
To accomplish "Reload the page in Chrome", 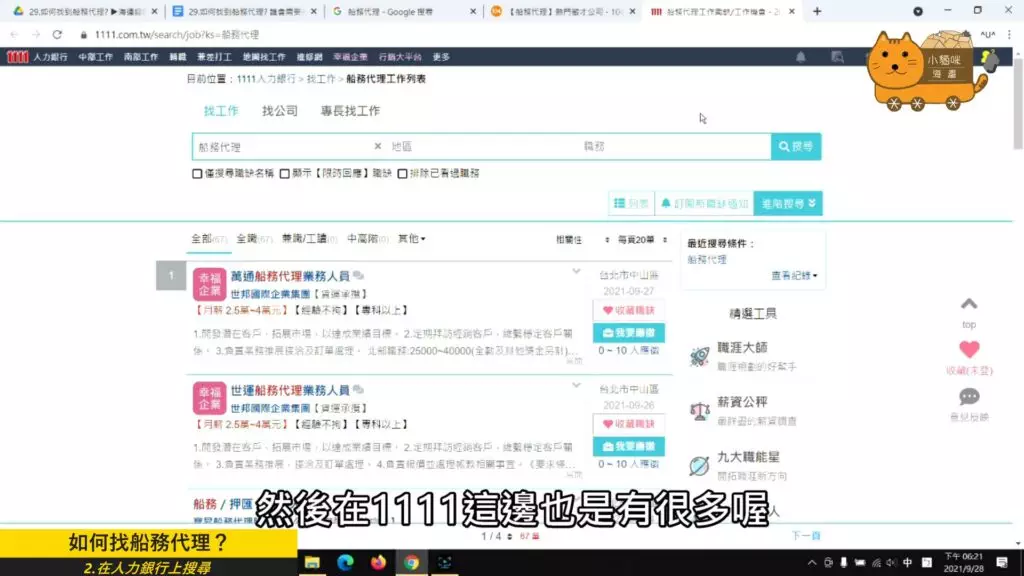I will tap(57, 35).
